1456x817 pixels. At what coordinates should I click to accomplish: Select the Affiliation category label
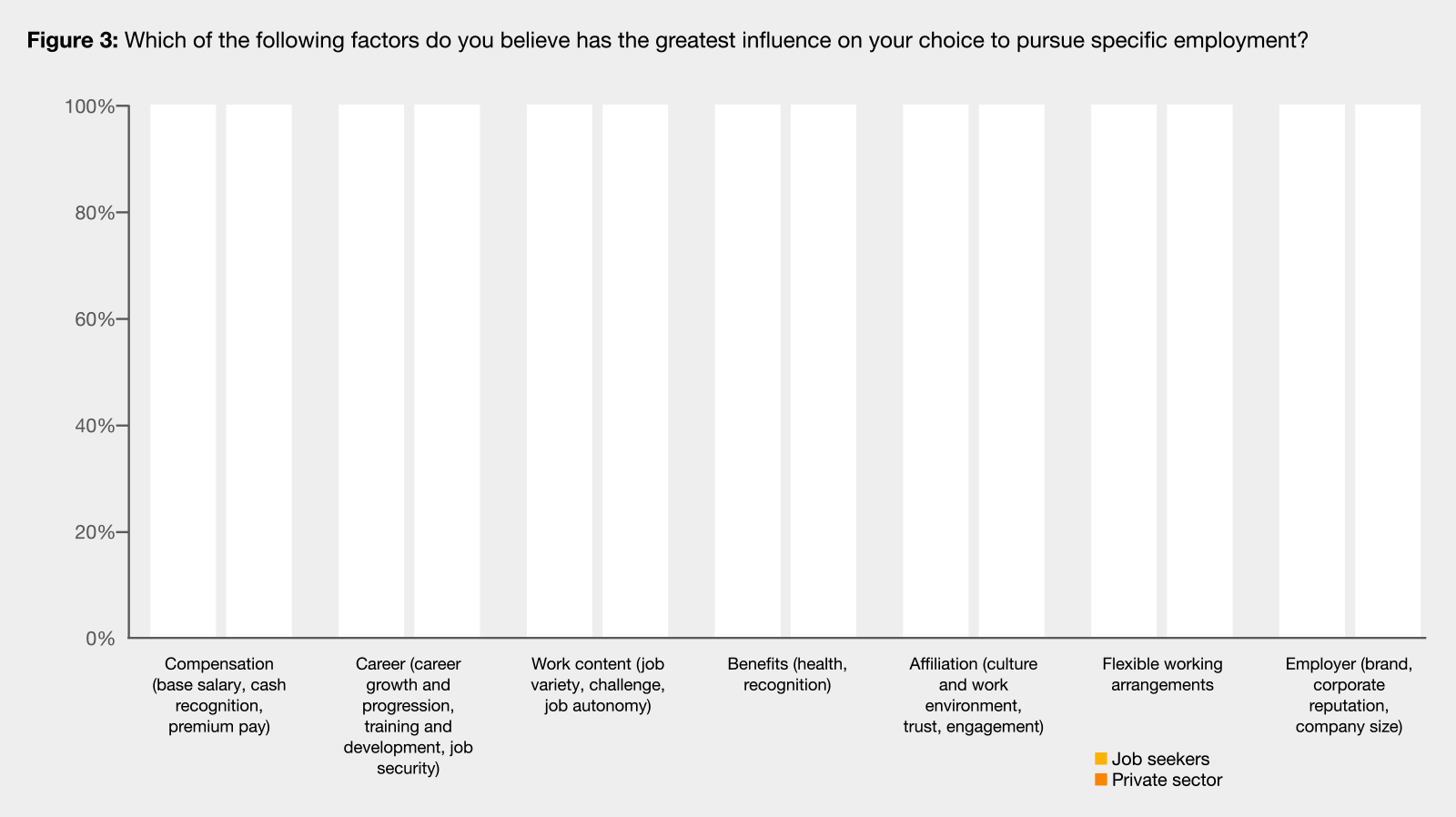pos(973,695)
